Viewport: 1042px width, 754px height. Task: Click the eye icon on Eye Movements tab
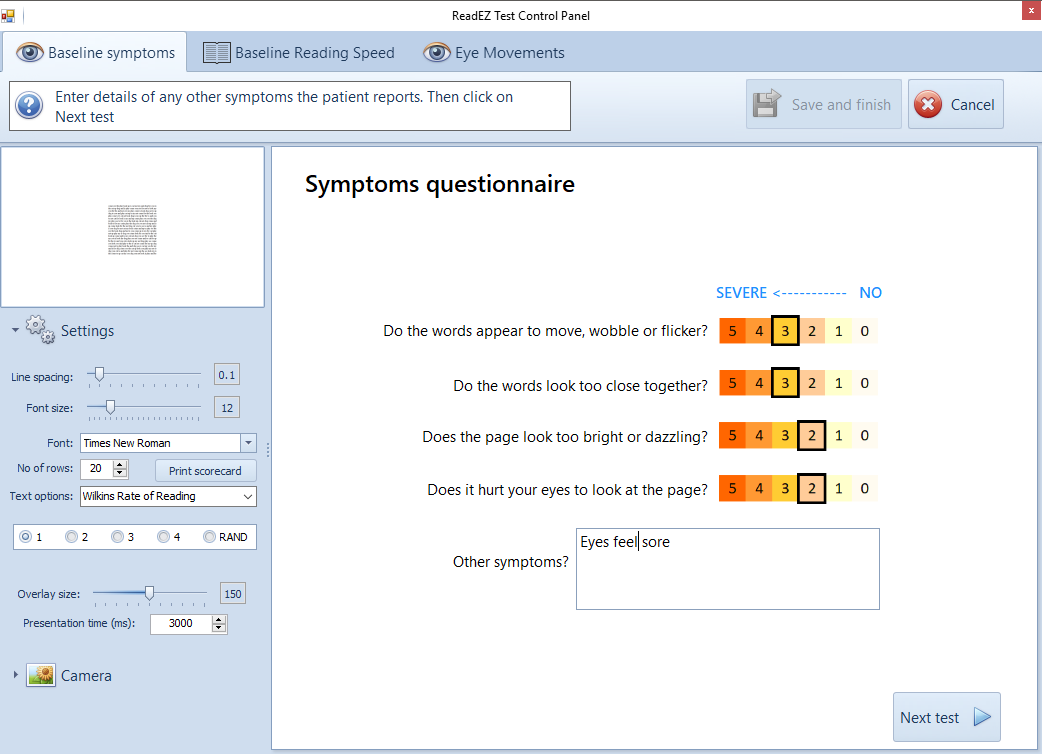(437, 53)
